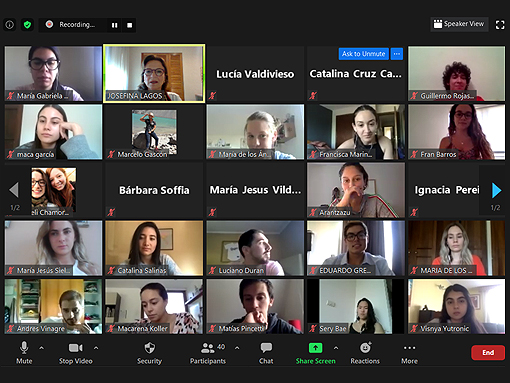Select Francisca Marin video tile
This screenshot has height=383, width=510.
356,132
